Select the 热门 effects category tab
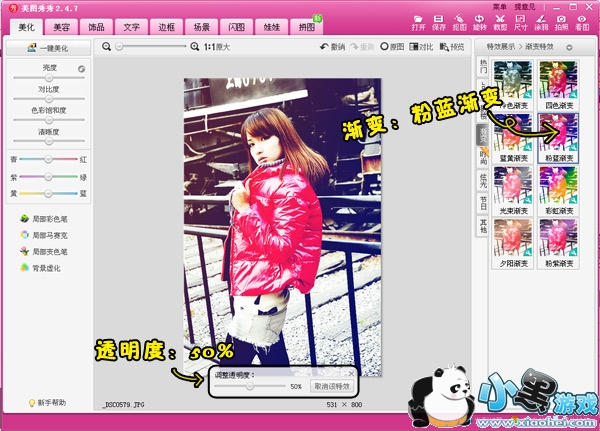 coord(483,67)
